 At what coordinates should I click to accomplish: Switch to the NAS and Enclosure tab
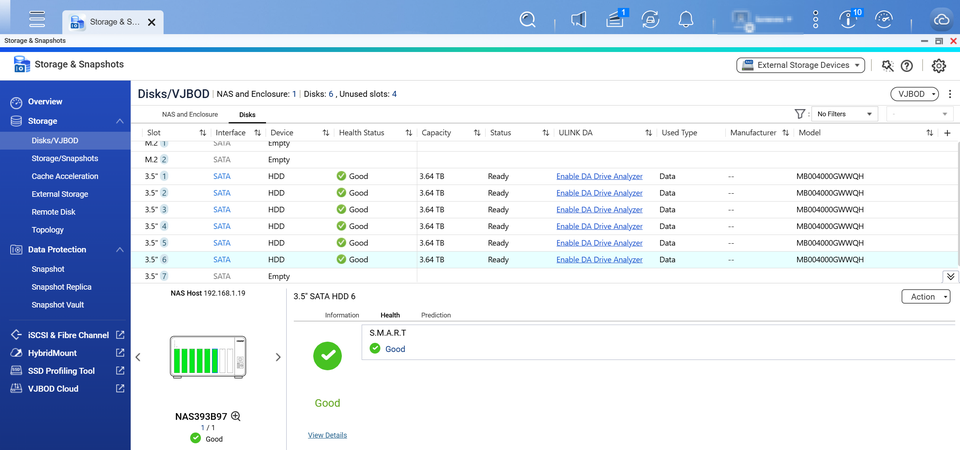tap(190, 115)
